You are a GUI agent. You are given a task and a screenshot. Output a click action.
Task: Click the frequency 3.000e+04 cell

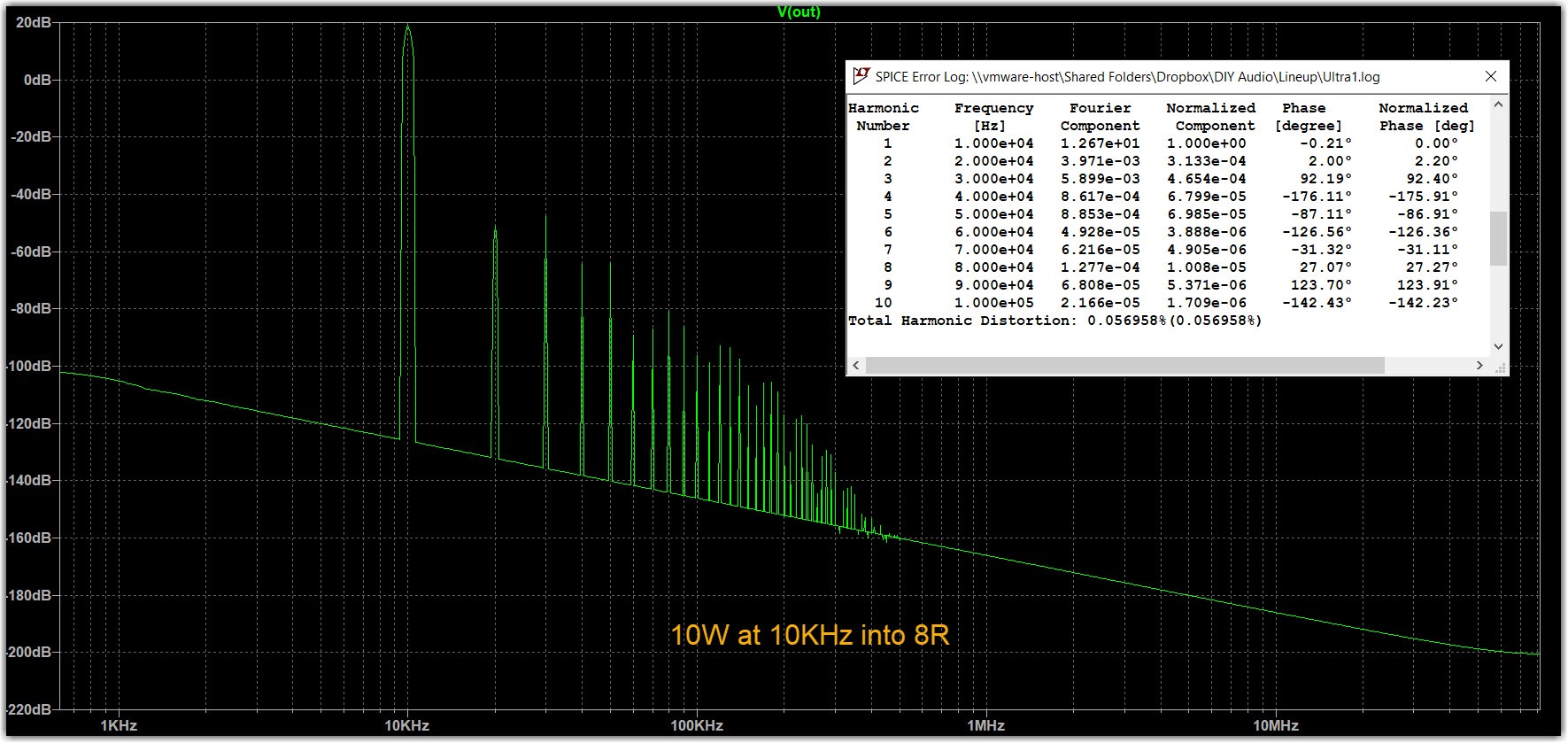(993, 179)
